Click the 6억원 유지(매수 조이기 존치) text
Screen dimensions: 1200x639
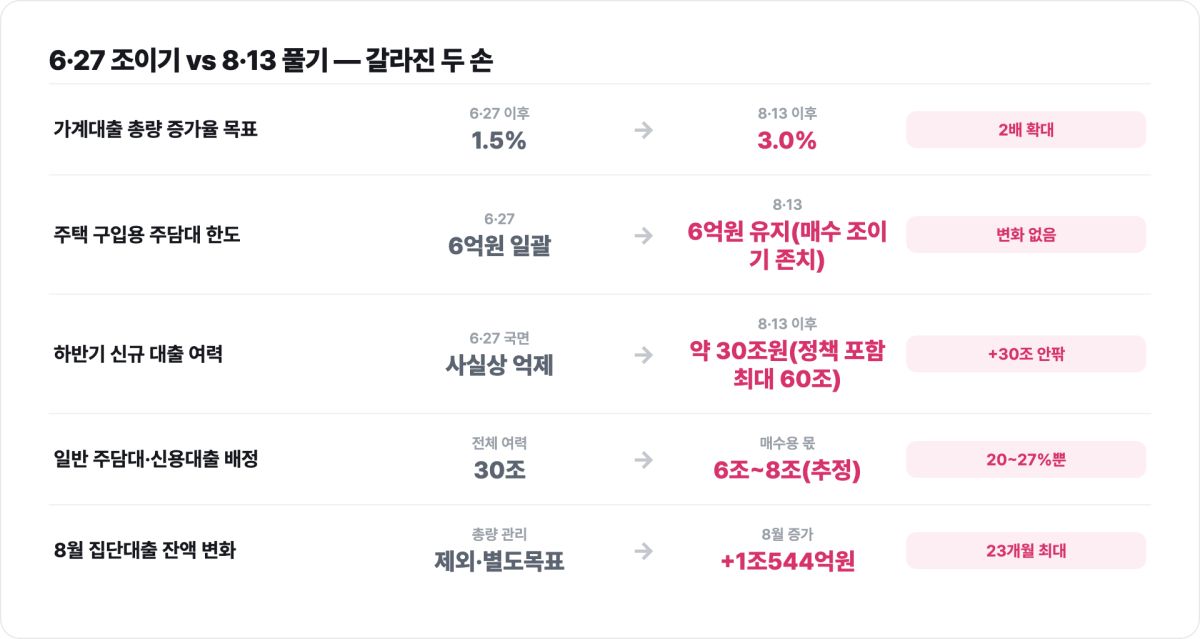(x=787, y=247)
